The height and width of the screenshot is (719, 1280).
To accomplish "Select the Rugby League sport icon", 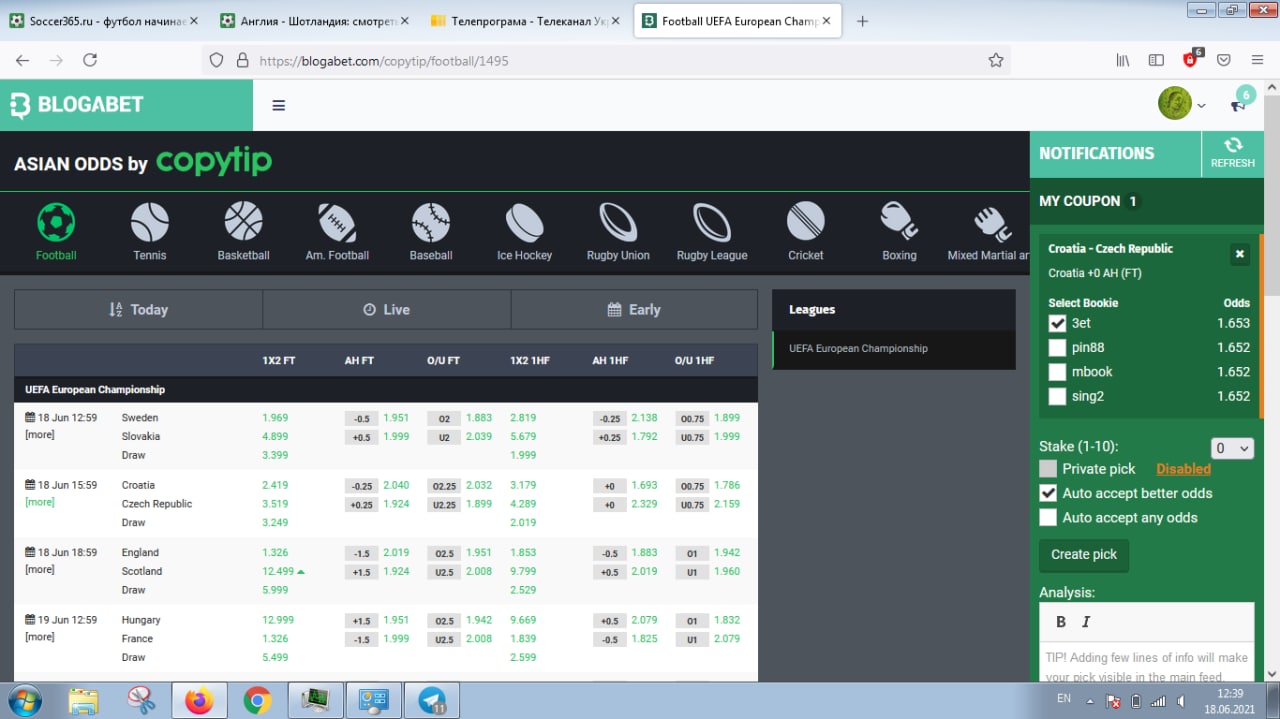I will [x=712, y=222].
